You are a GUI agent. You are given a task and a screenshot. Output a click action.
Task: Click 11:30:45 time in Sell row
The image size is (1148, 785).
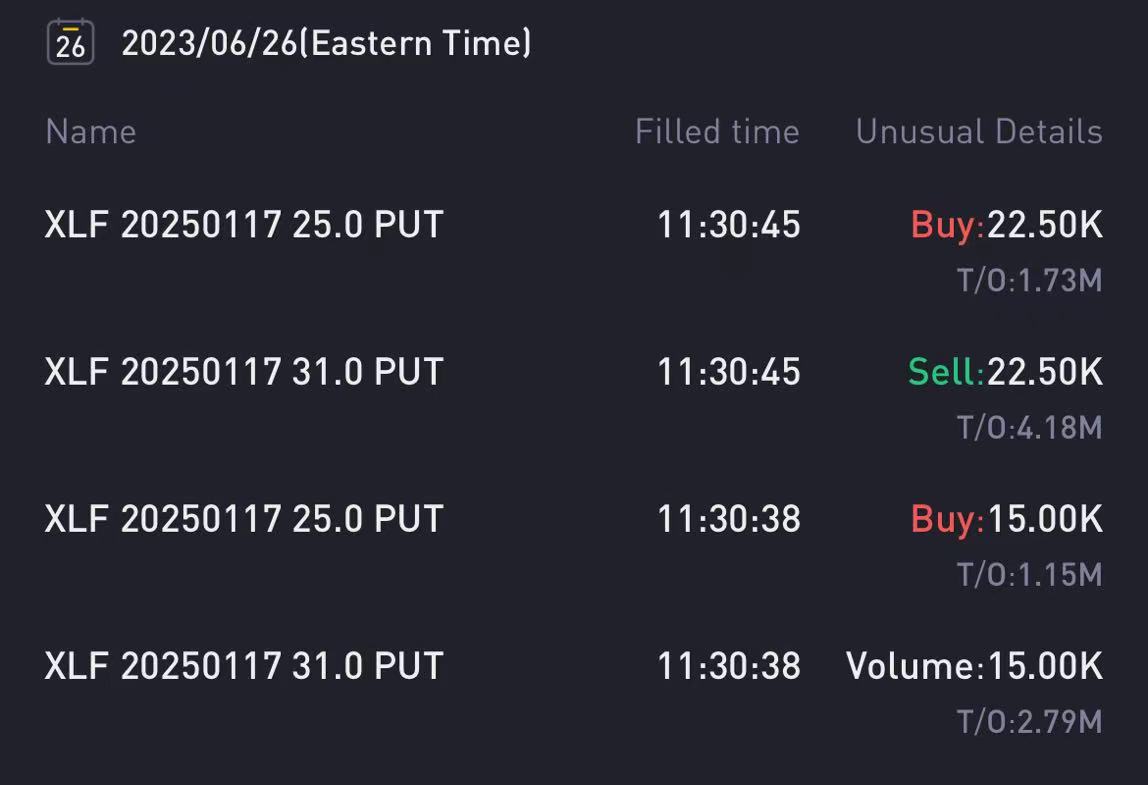[728, 371]
